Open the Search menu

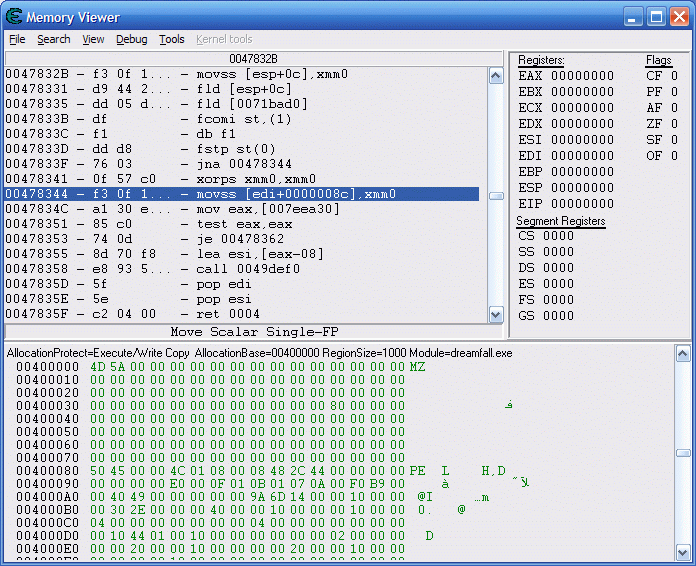[x=54, y=39]
